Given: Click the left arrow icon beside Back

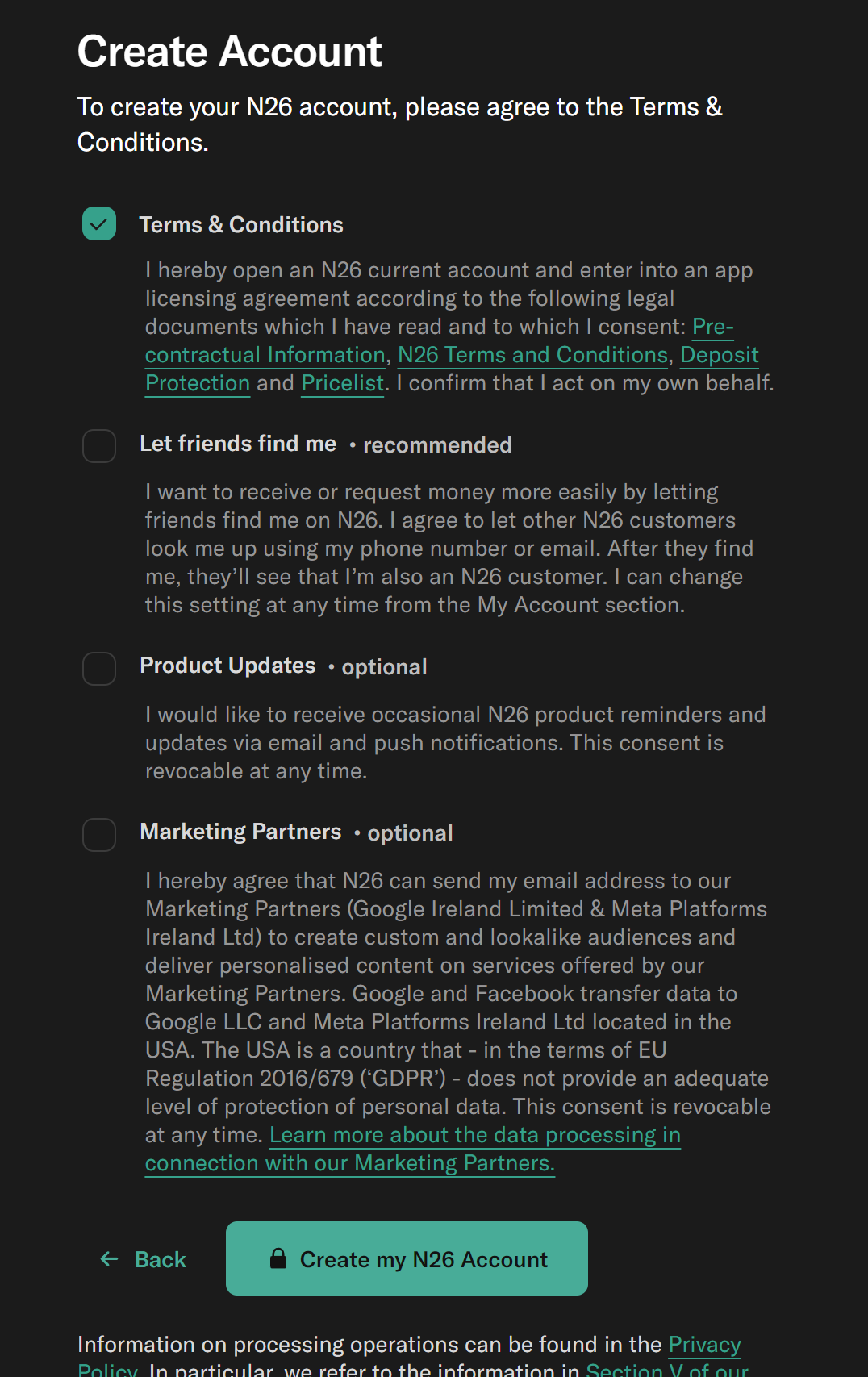Looking at the screenshot, I should pos(110,1259).
